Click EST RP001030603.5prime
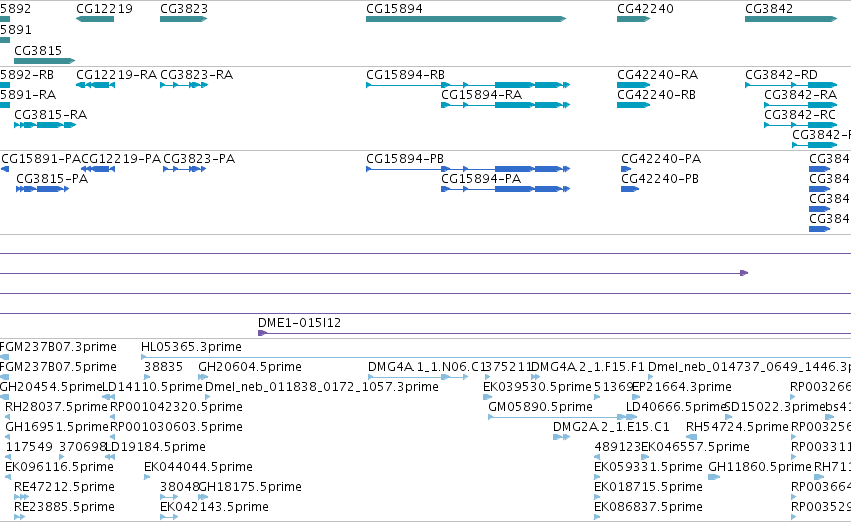The height and width of the screenshot is (522, 851). [176, 427]
